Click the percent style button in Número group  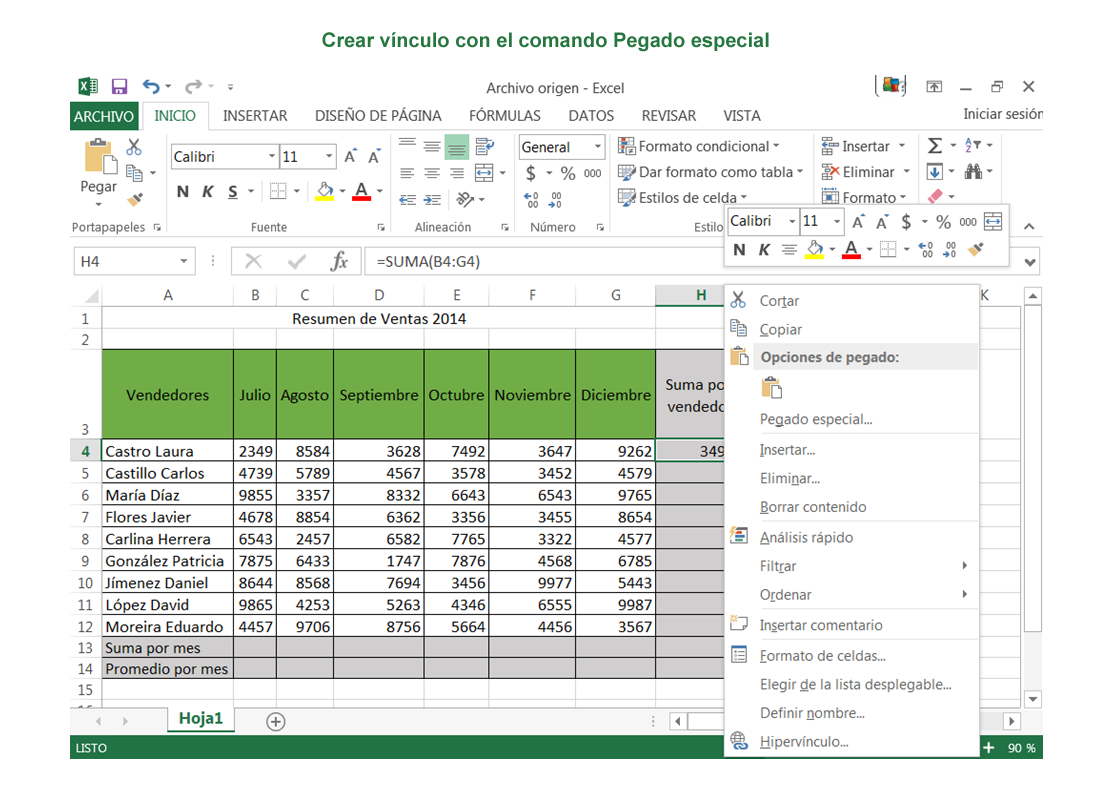568,173
